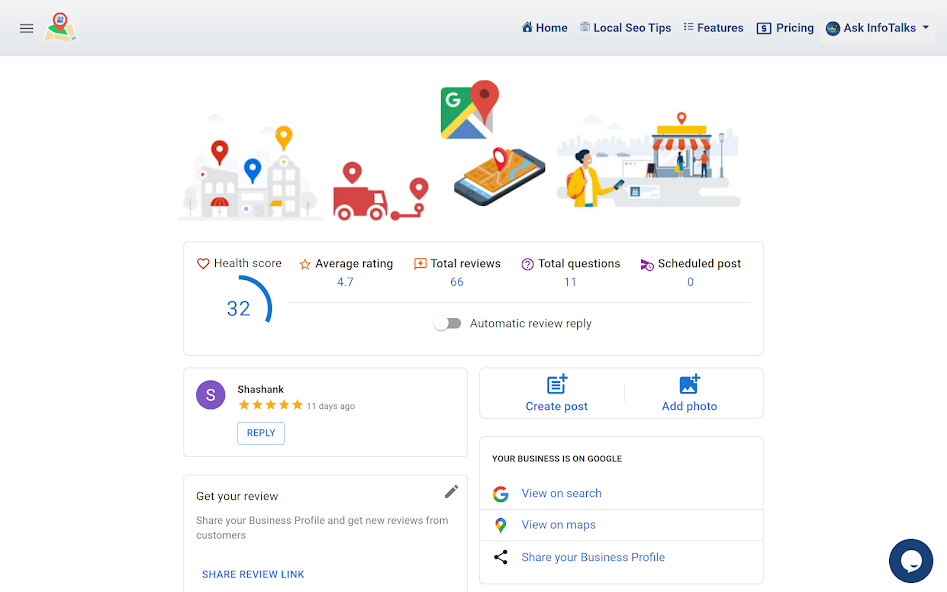Enable the Automatic review reply toggle
This screenshot has height=592, width=947.
[448, 324]
